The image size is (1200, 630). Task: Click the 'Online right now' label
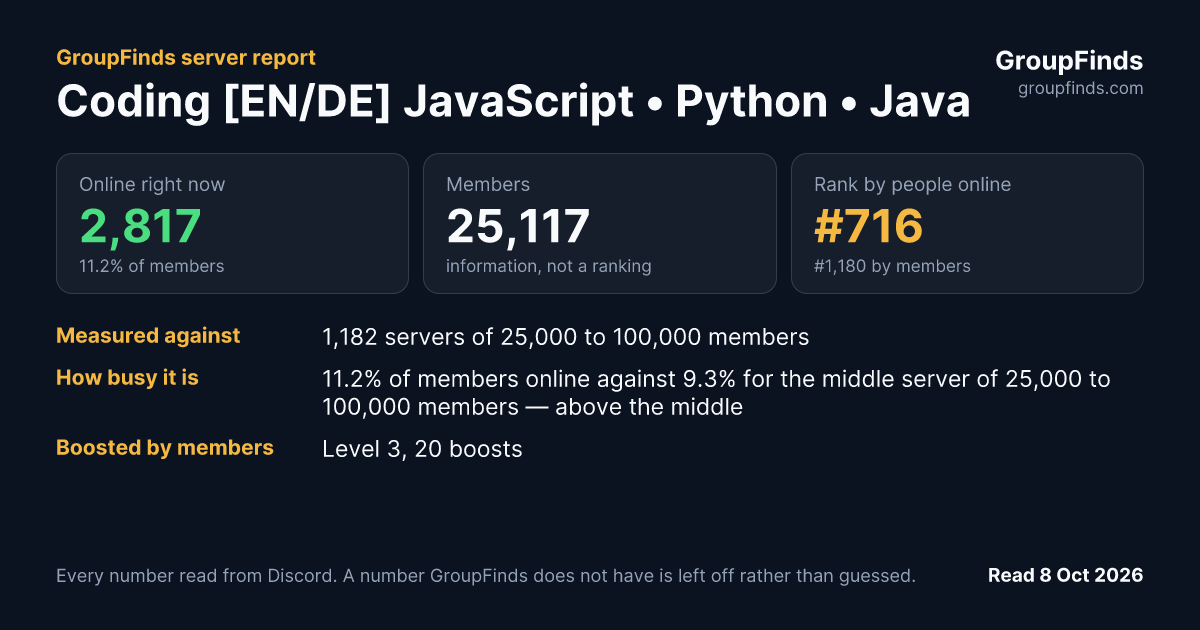[x=152, y=184]
